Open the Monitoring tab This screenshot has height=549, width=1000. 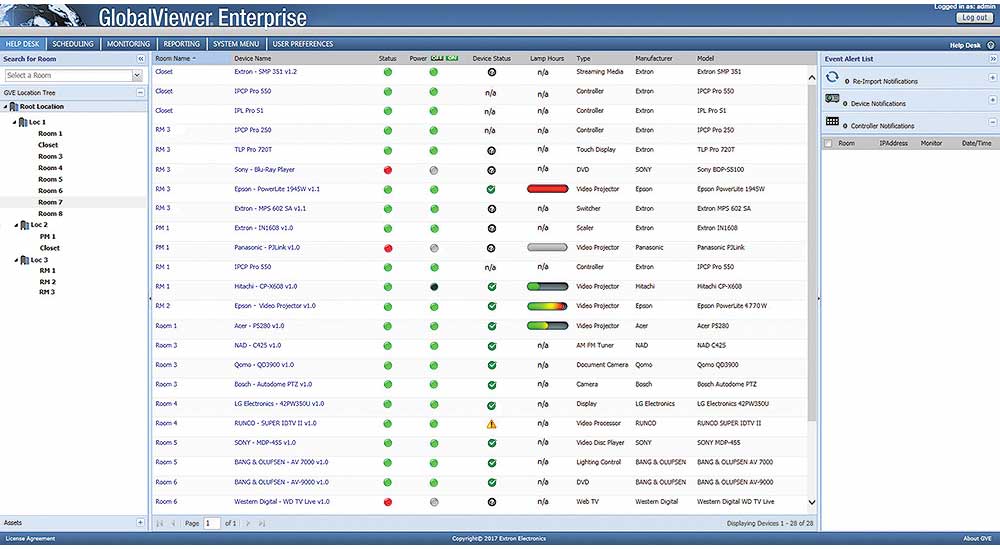point(128,44)
